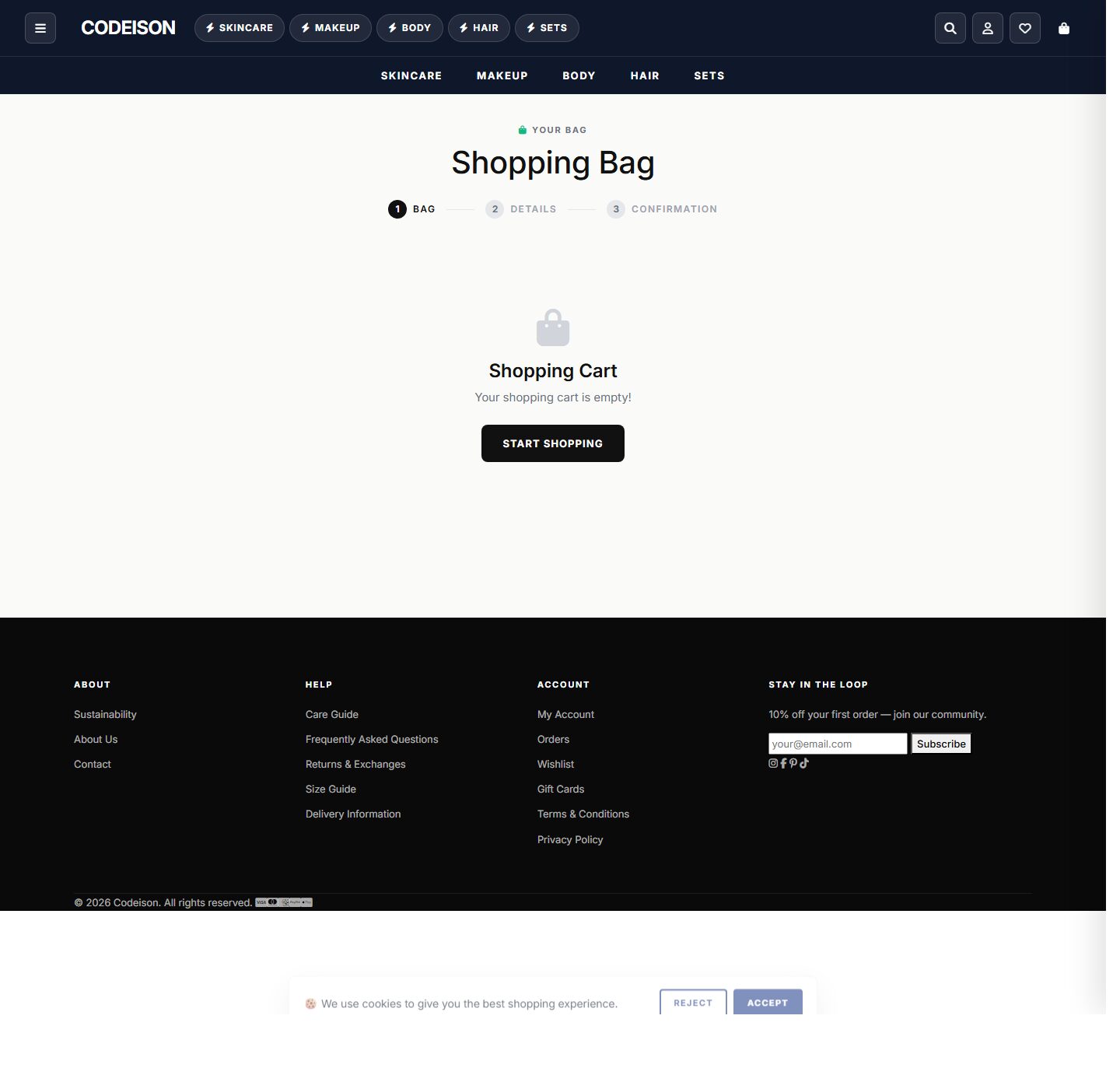Image resolution: width=1120 pixels, height=1089 pixels.
Task: Visit Instagram via the footer icon
Action: (x=773, y=763)
